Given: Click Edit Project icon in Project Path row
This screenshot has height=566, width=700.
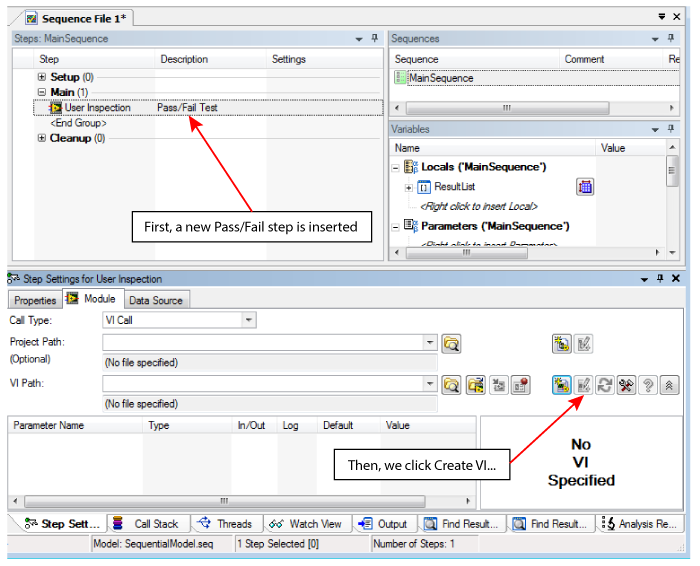Looking at the screenshot, I should pyautogui.click(x=583, y=344).
